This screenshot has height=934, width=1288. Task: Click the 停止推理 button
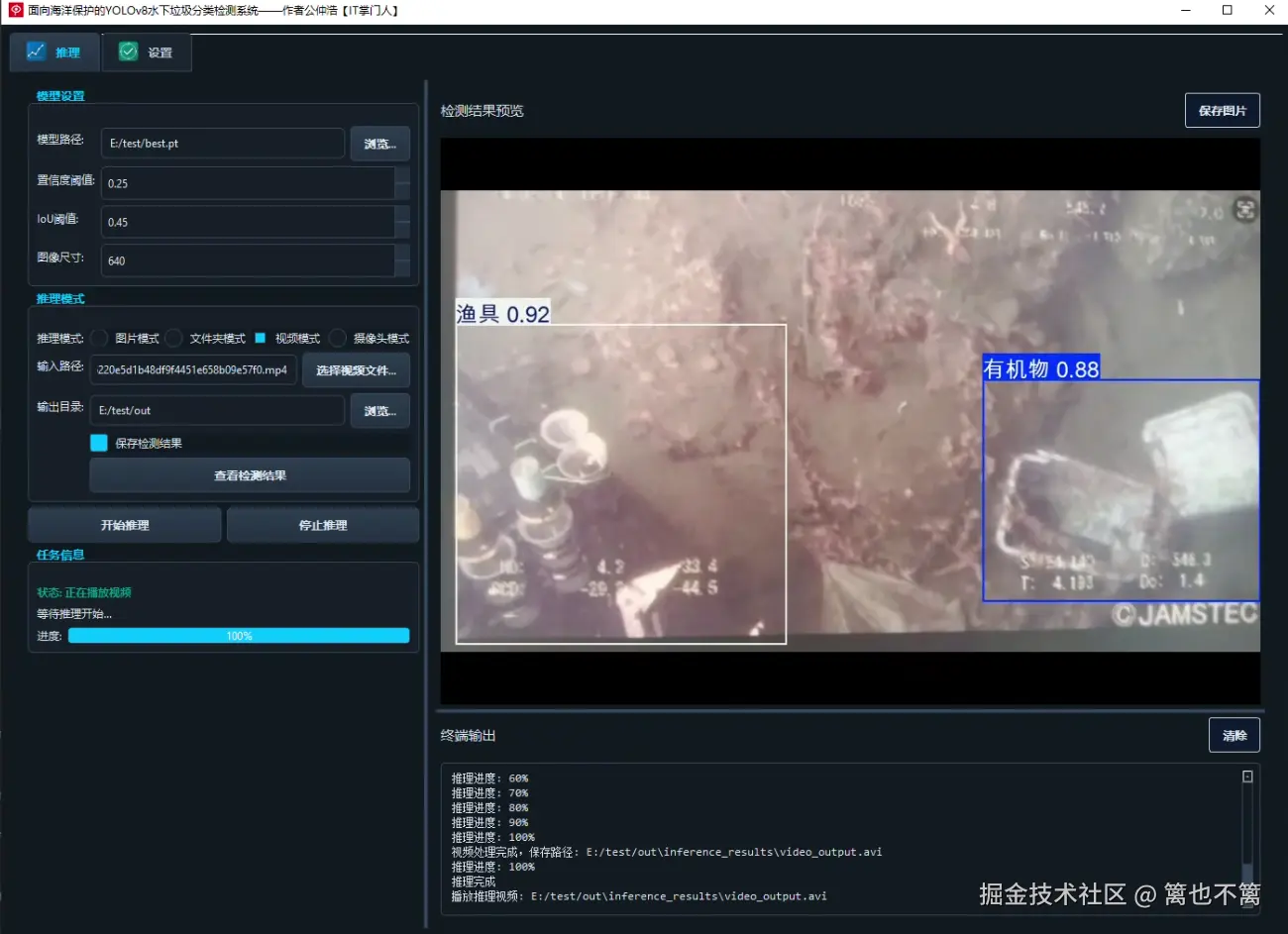[322, 525]
